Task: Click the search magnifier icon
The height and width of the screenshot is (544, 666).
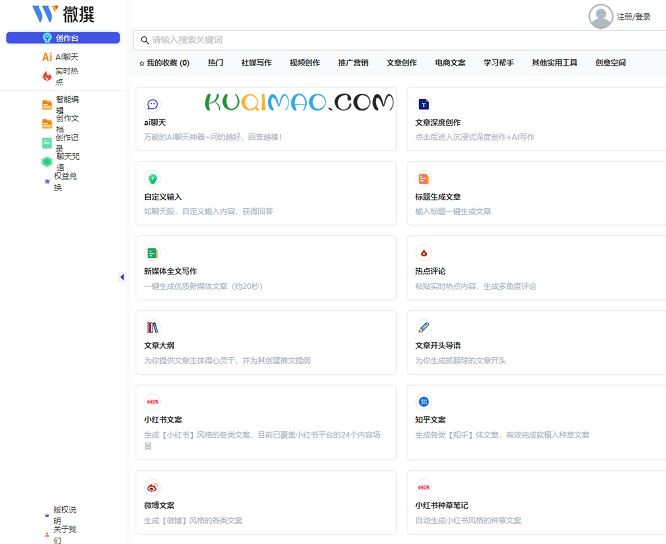Action: pyautogui.click(x=145, y=40)
